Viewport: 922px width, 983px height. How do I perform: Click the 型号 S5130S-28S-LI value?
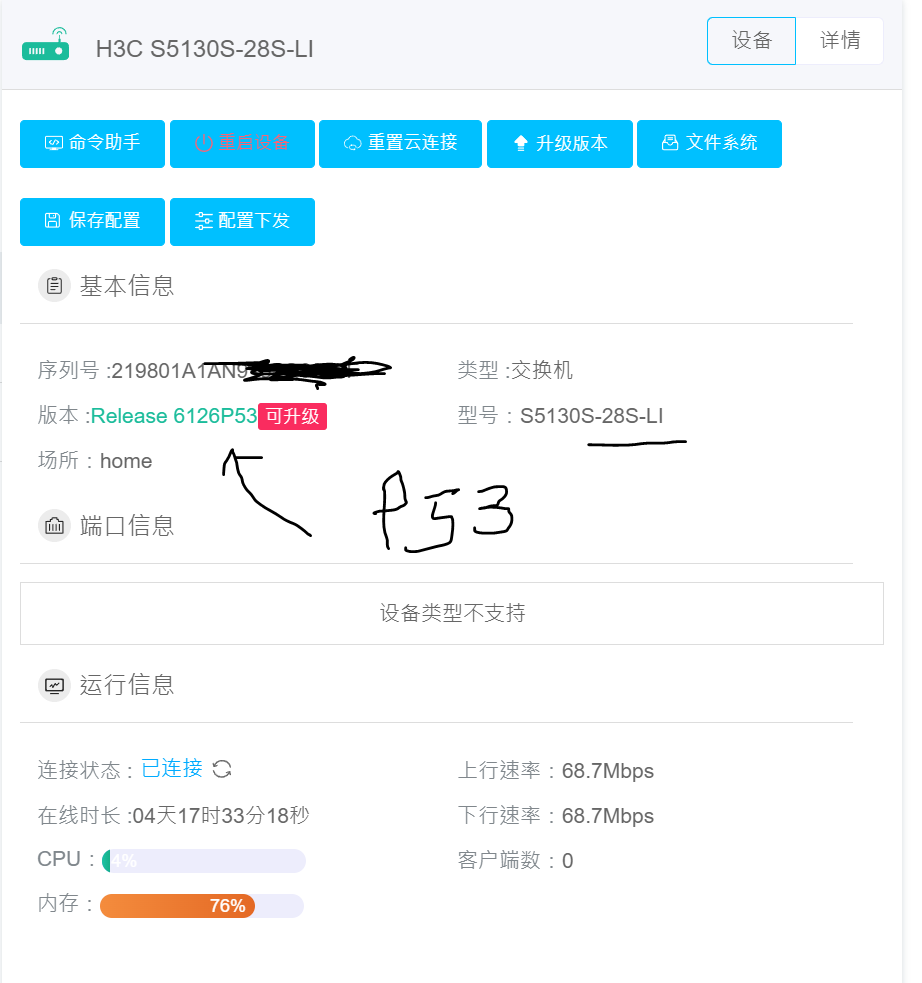coord(592,416)
